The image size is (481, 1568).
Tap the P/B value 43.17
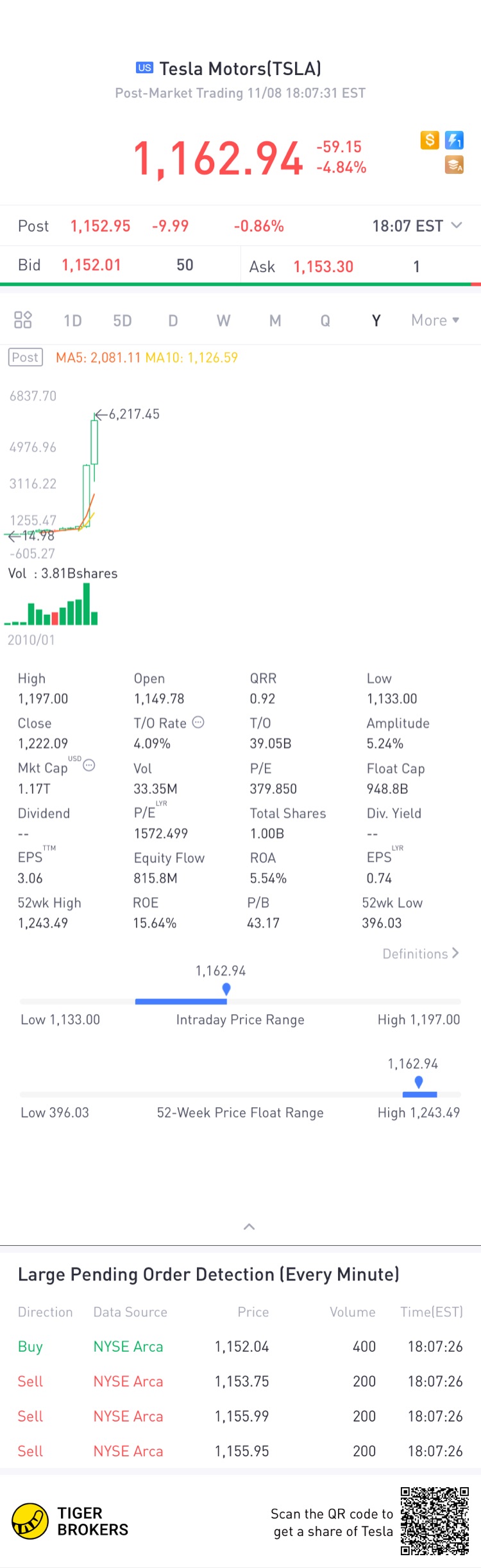pyautogui.click(x=264, y=923)
